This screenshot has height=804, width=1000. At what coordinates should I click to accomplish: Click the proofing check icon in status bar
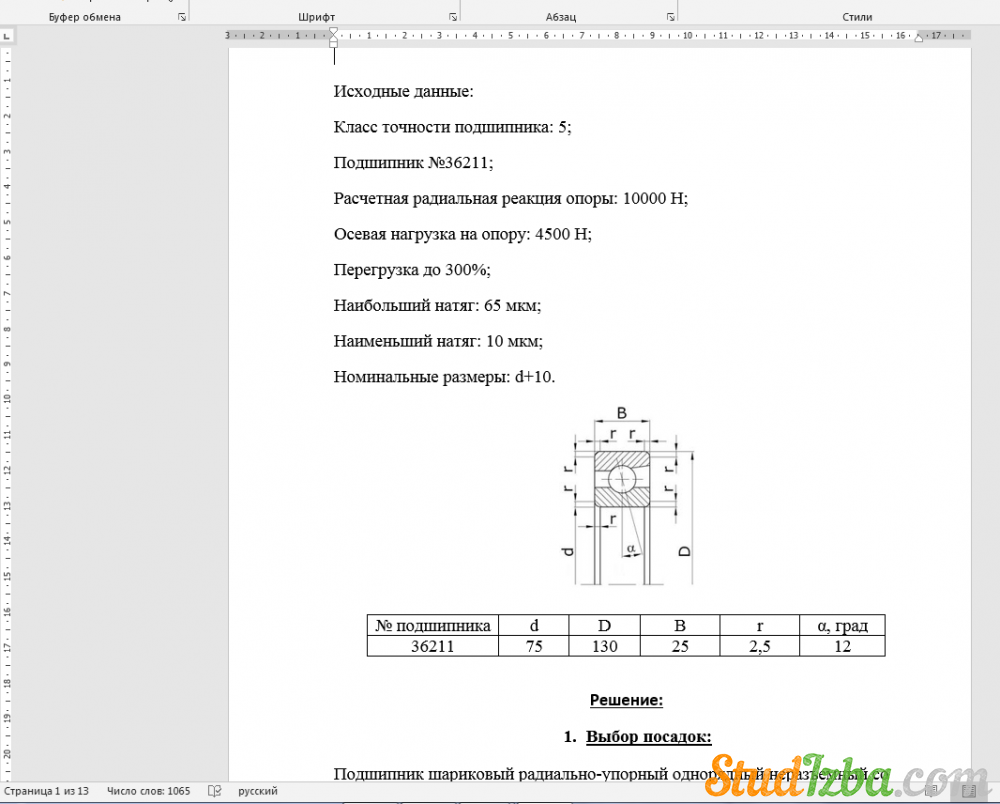(x=214, y=791)
